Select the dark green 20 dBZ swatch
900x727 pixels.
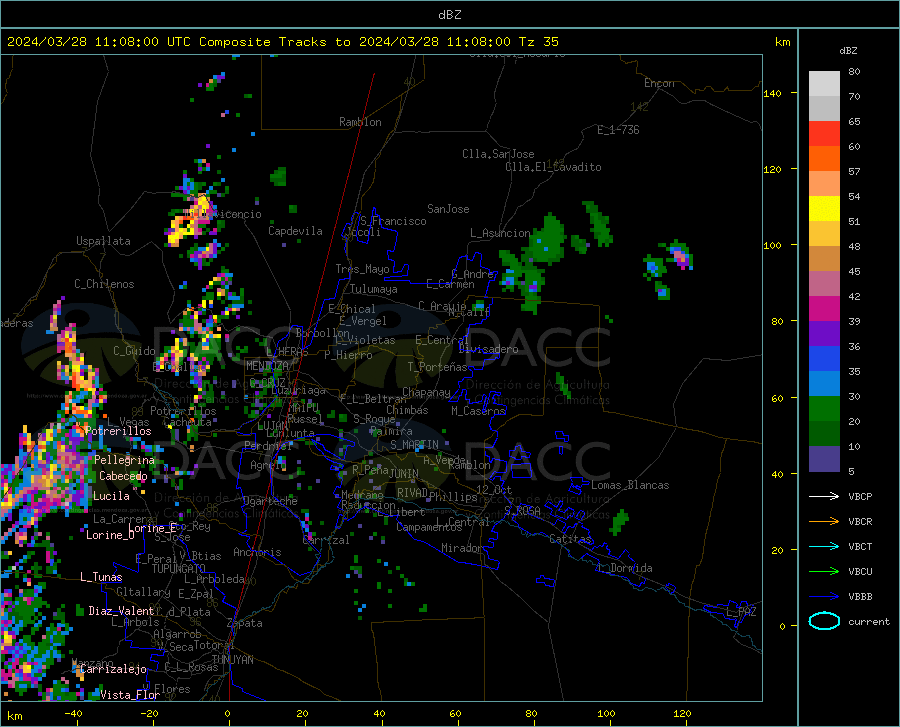[824, 434]
